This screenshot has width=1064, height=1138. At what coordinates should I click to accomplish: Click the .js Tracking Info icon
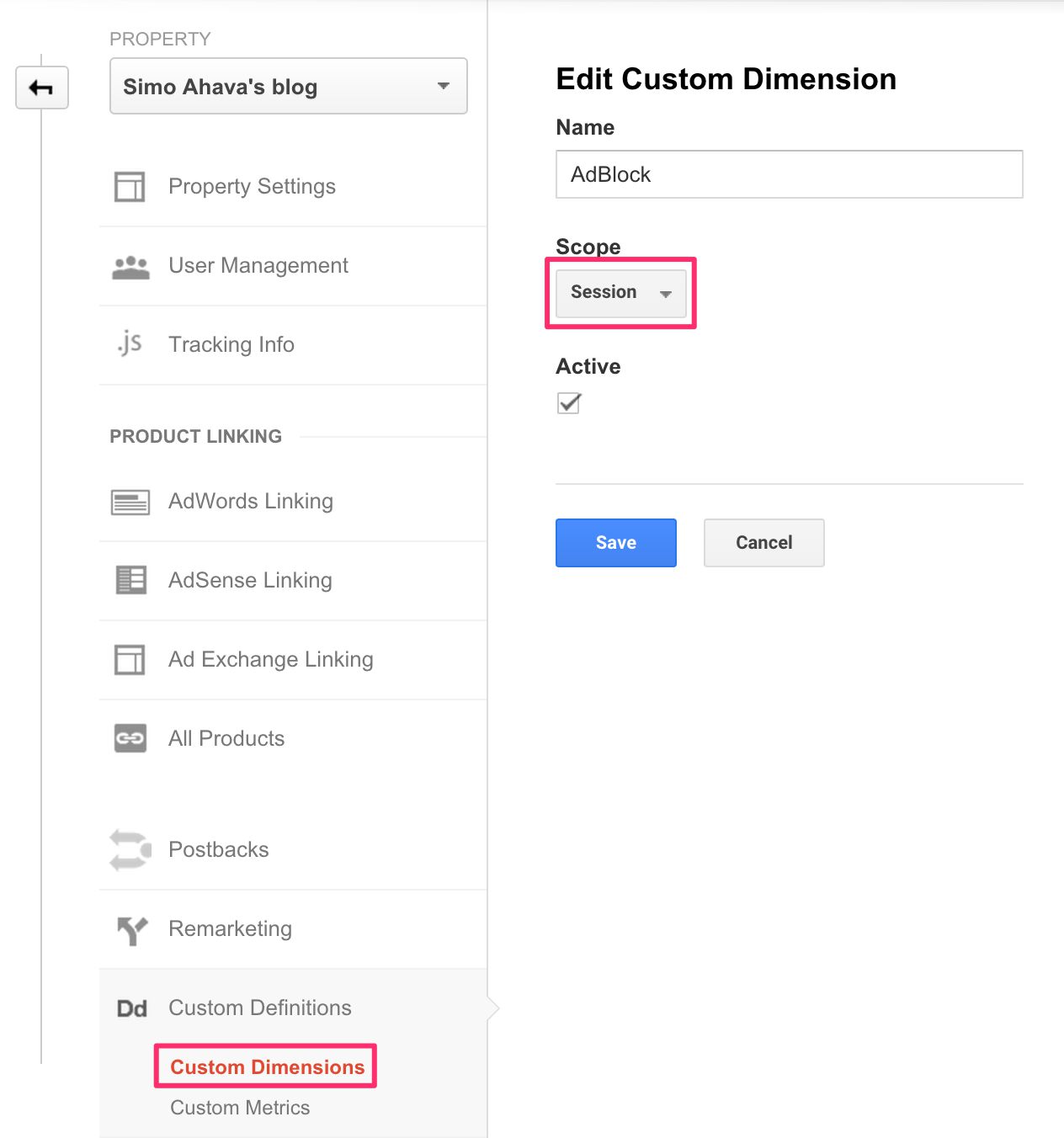click(x=130, y=343)
